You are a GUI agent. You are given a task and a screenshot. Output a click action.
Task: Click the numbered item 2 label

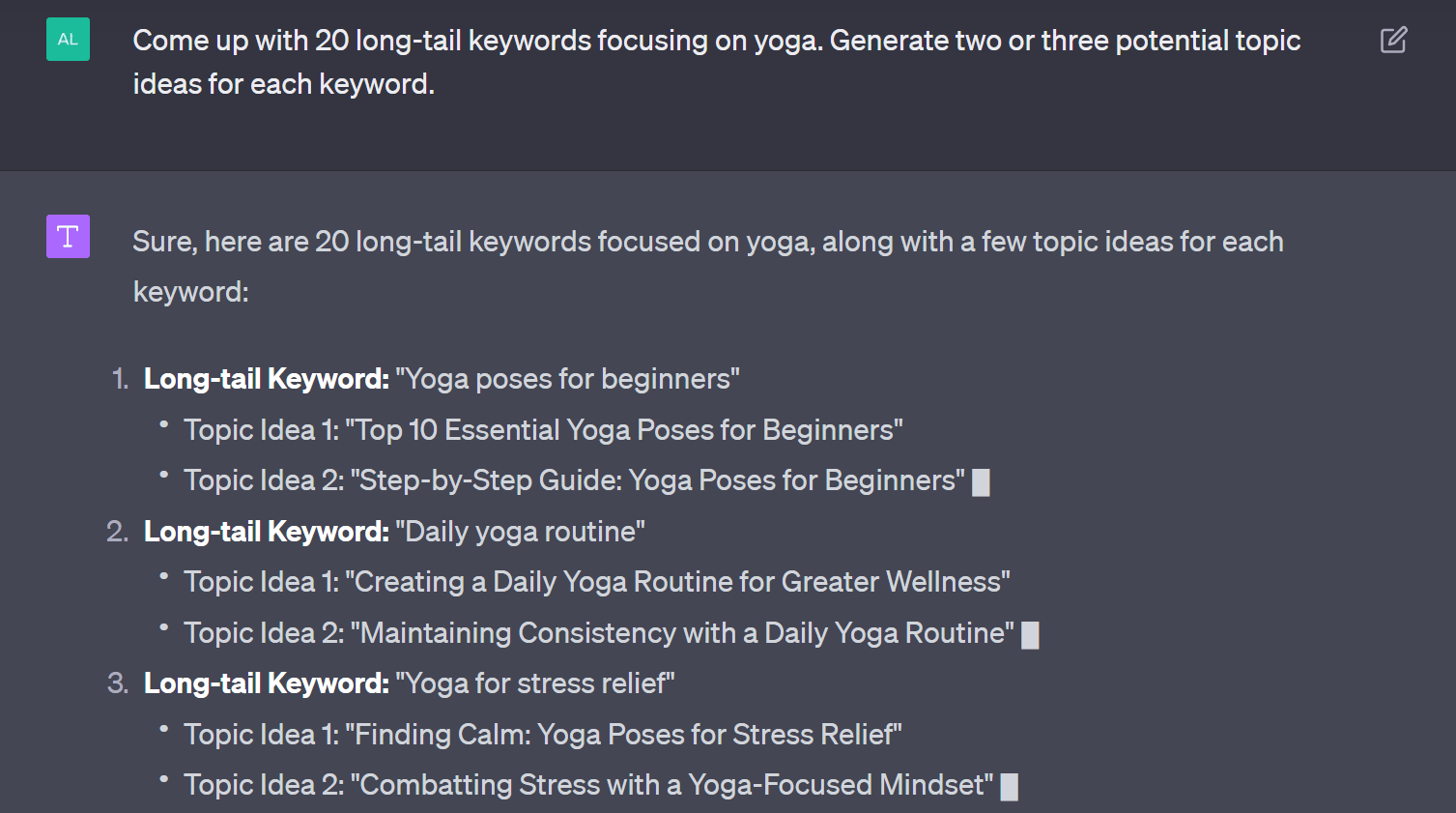click(x=116, y=531)
